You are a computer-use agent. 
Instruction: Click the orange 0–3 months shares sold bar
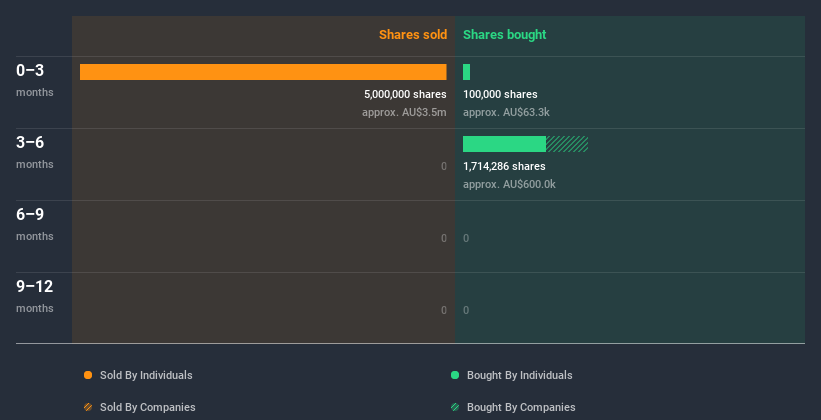pos(263,72)
